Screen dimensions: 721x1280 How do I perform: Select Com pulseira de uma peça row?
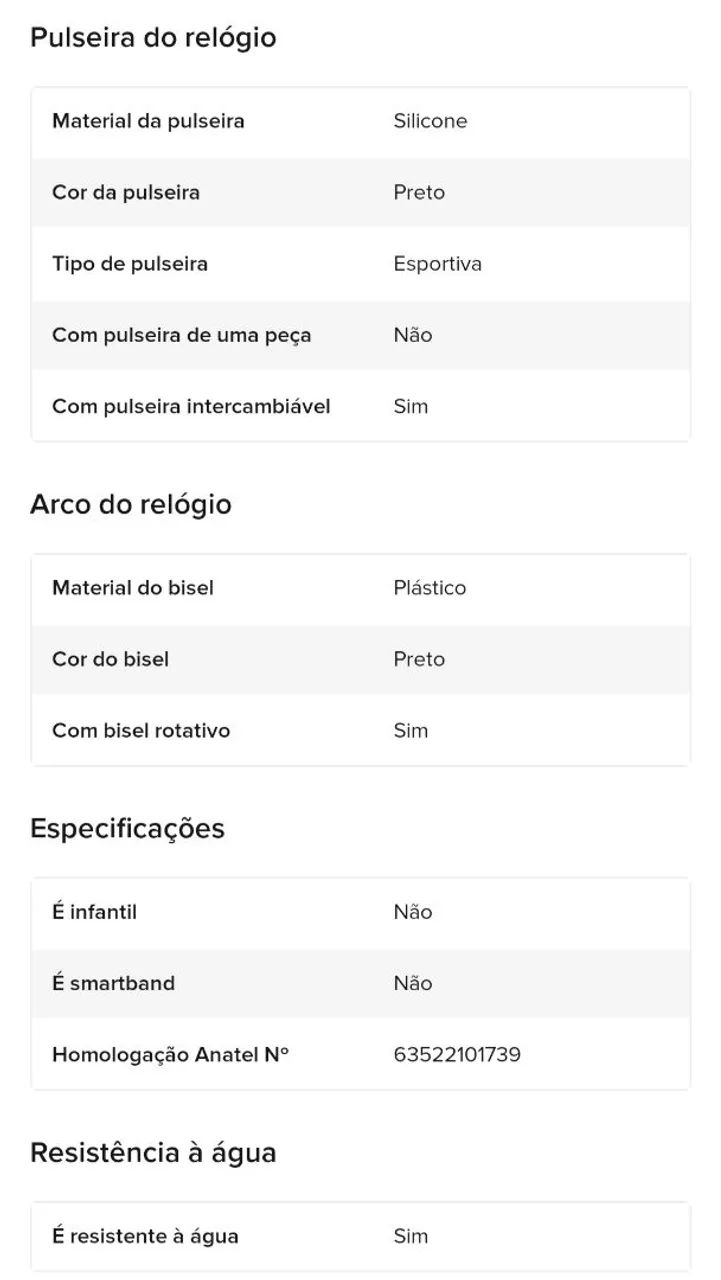(361, 335)
